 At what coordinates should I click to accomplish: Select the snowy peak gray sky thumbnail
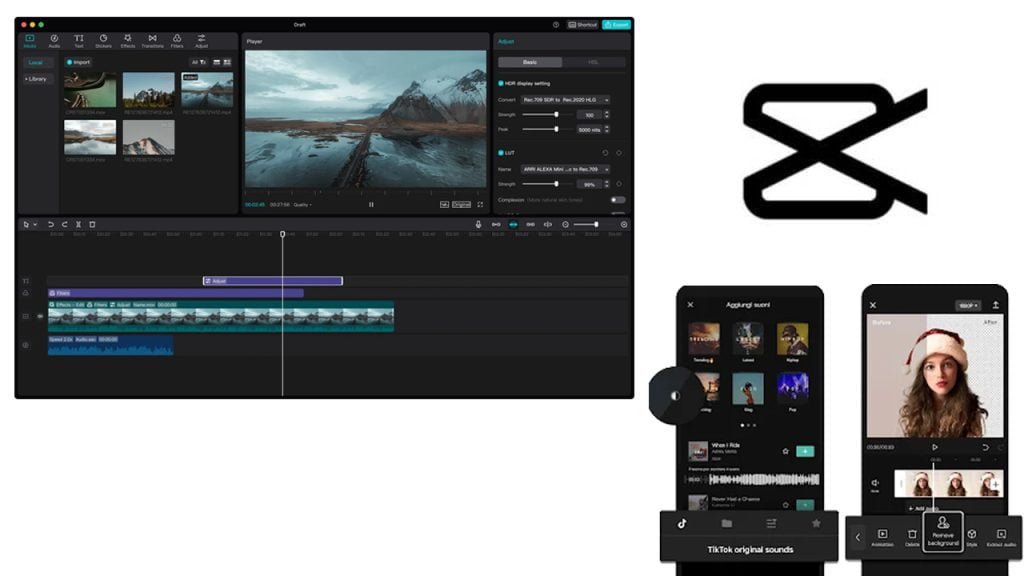(x=149, y=137)
